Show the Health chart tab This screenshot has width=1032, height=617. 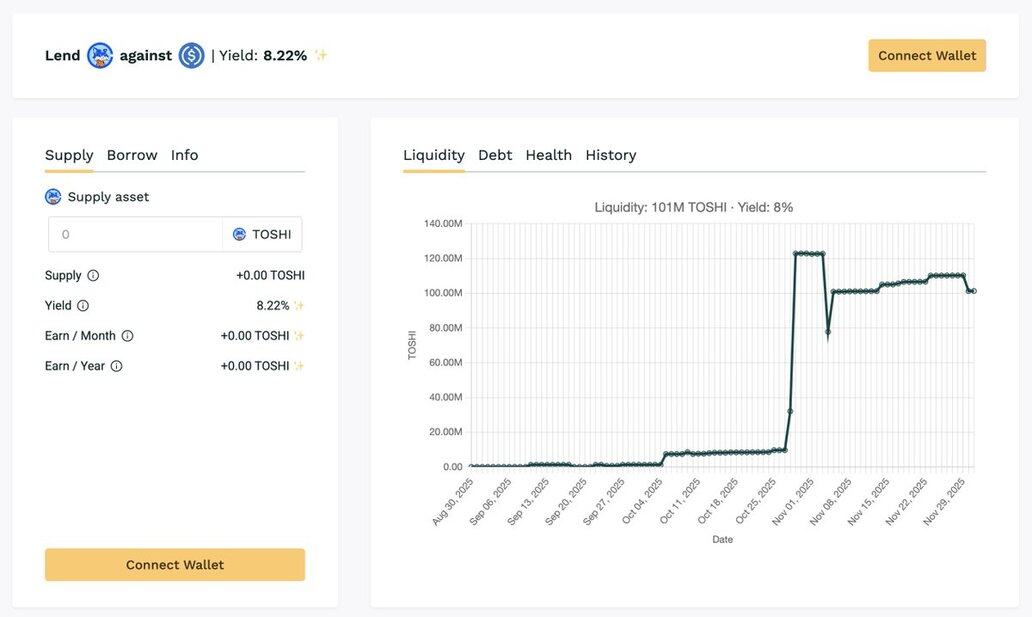[548, 155]
